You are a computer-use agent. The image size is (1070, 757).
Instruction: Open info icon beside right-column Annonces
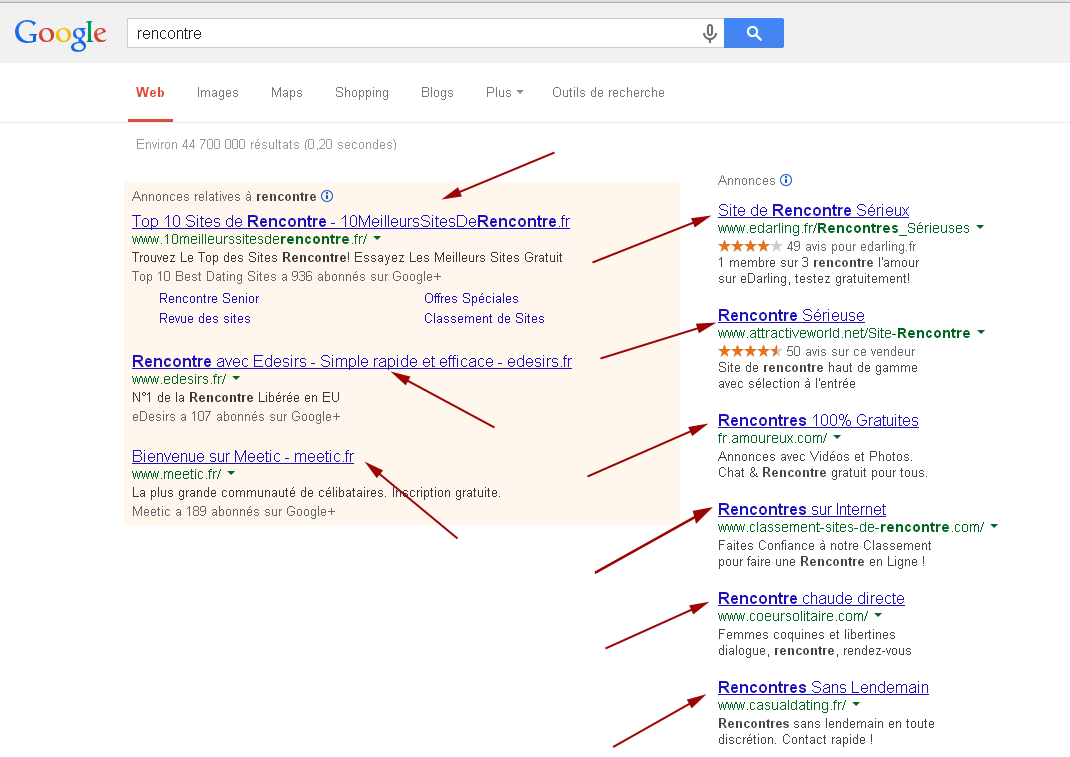(786, 180)
